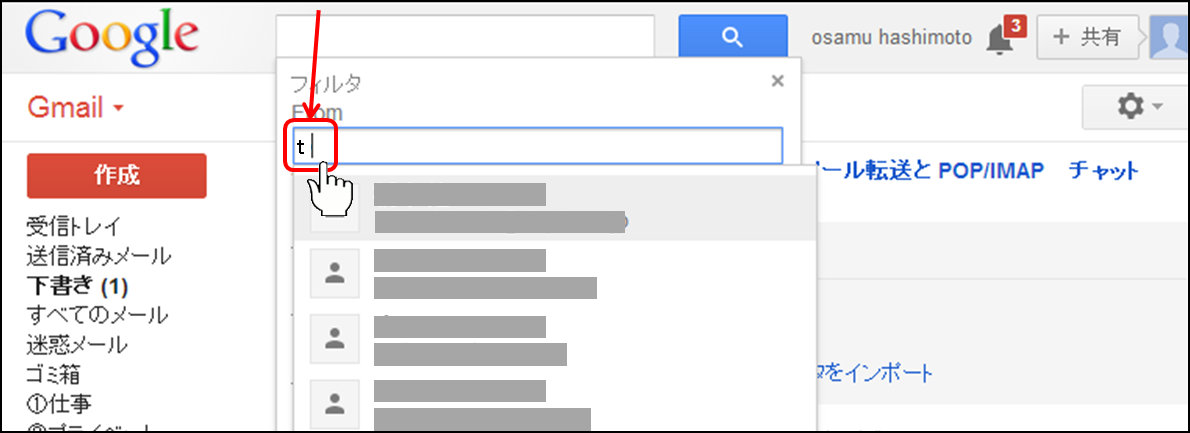The image size is (1190, 433).
Task: Click the Google logo
Action: [112, 38]
